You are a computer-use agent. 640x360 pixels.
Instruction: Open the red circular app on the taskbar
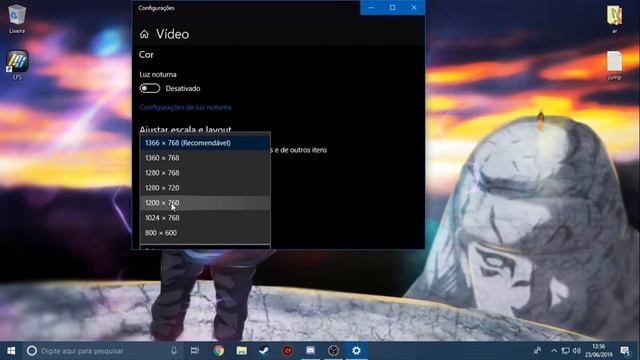coord(288,351)
